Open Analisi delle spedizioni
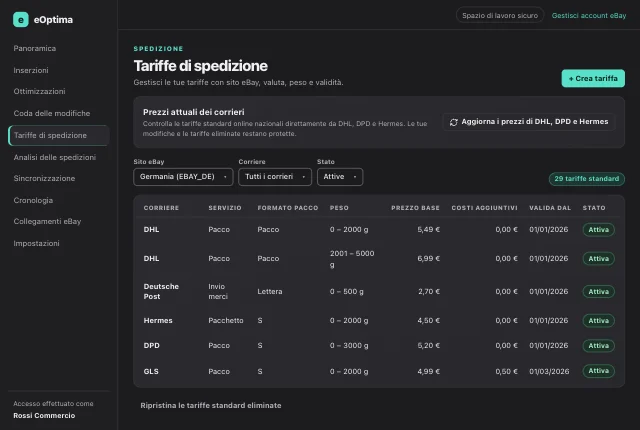Screen dimensions: 640x430 click(55, 157)
